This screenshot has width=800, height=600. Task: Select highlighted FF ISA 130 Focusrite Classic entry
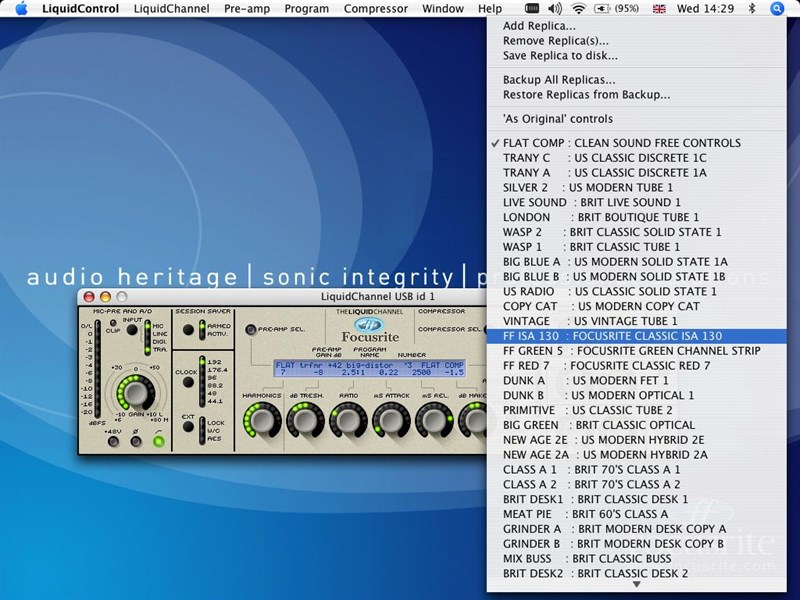click(636, 336)
